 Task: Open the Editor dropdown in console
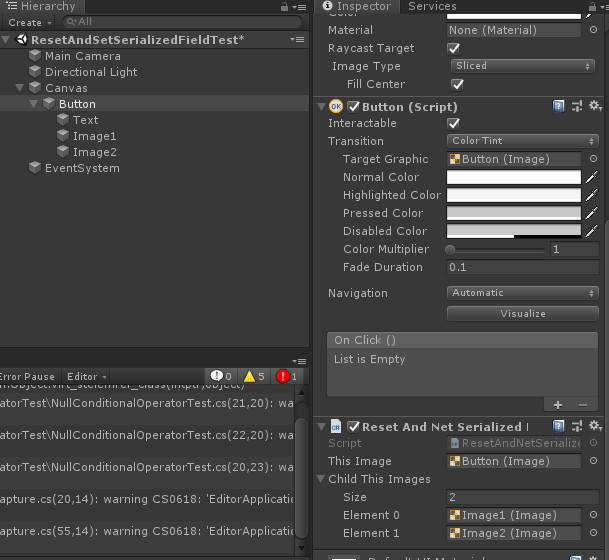pyautogui.click(x=86, y=376)
